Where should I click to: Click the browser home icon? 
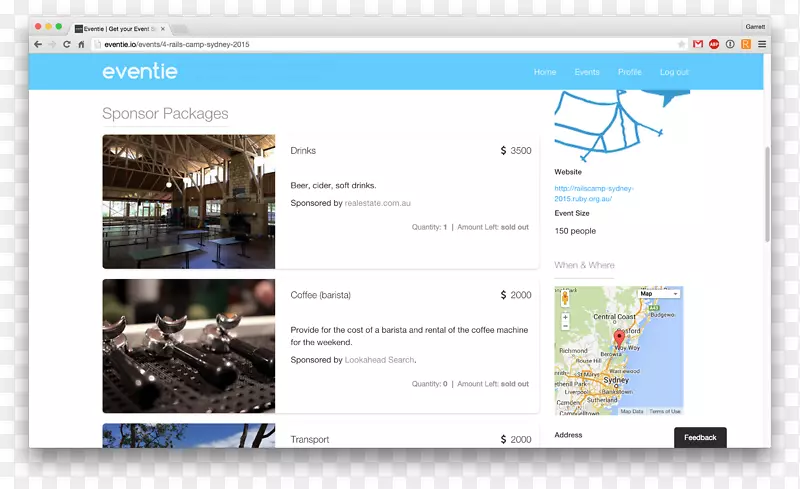tap(81, 45)
